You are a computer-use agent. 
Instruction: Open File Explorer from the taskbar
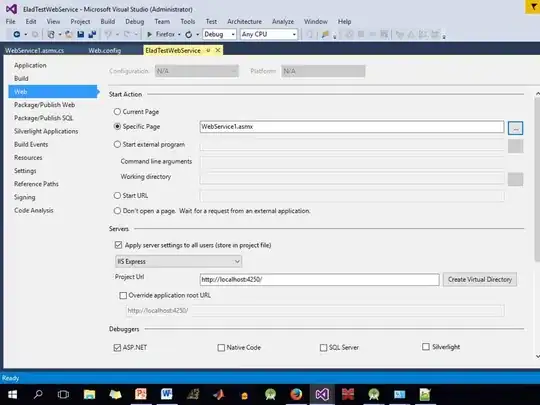click(x=89, y=394)
